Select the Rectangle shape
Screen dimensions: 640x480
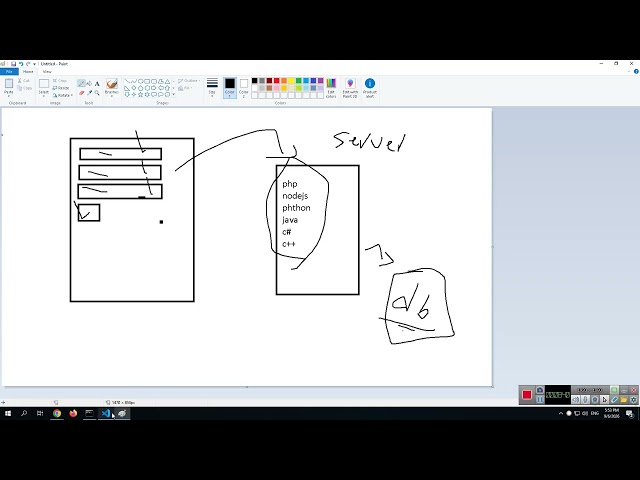[x=147, y=81]
